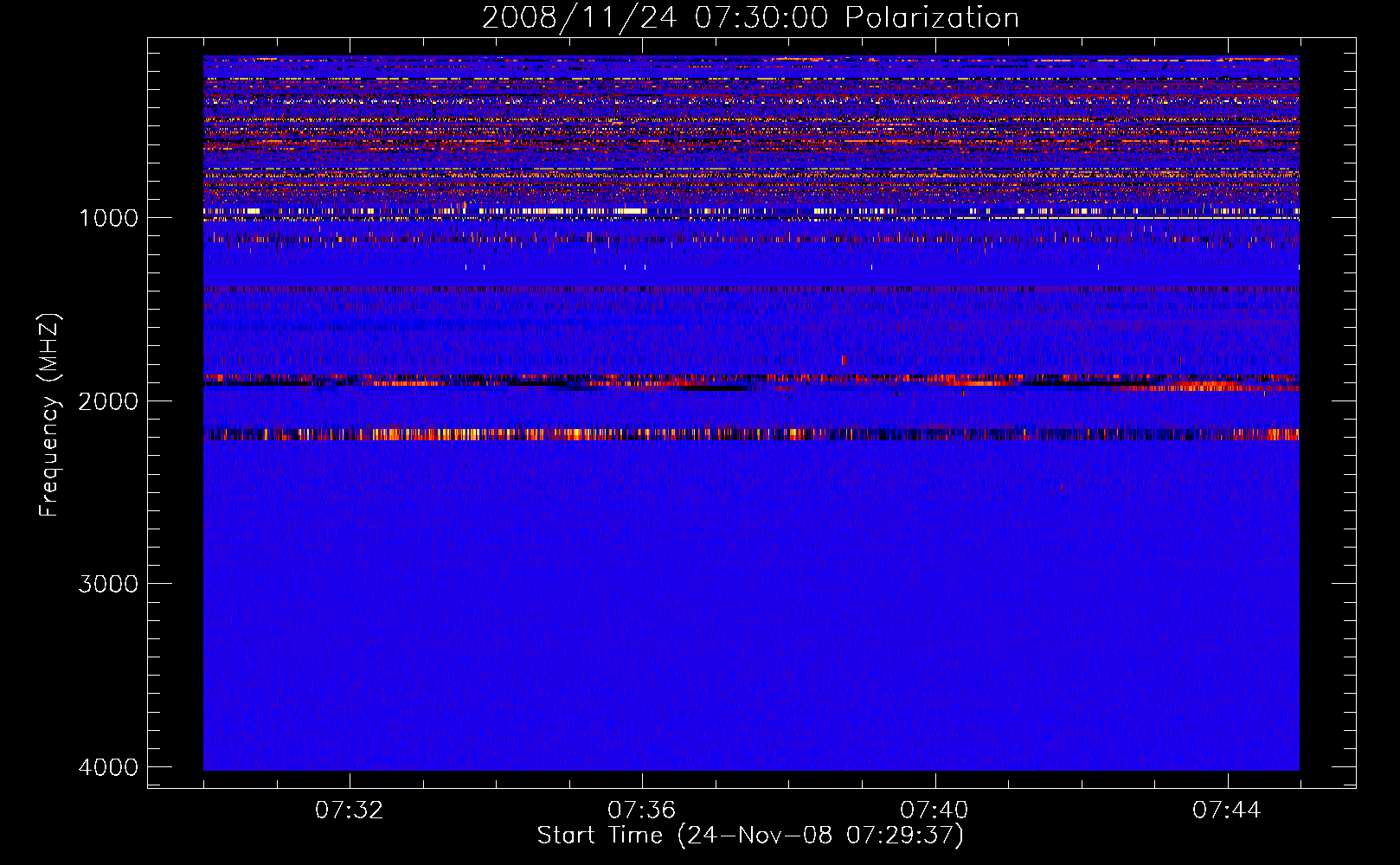
Task: Select the '1000' frequency axis label
Action: [x=108, y=218]
